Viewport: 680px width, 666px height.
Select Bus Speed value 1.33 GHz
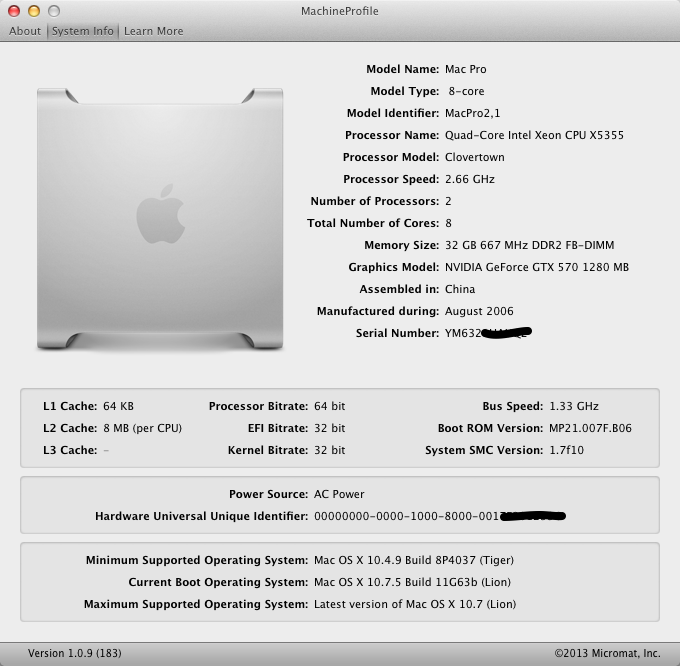tap(574, 406)
